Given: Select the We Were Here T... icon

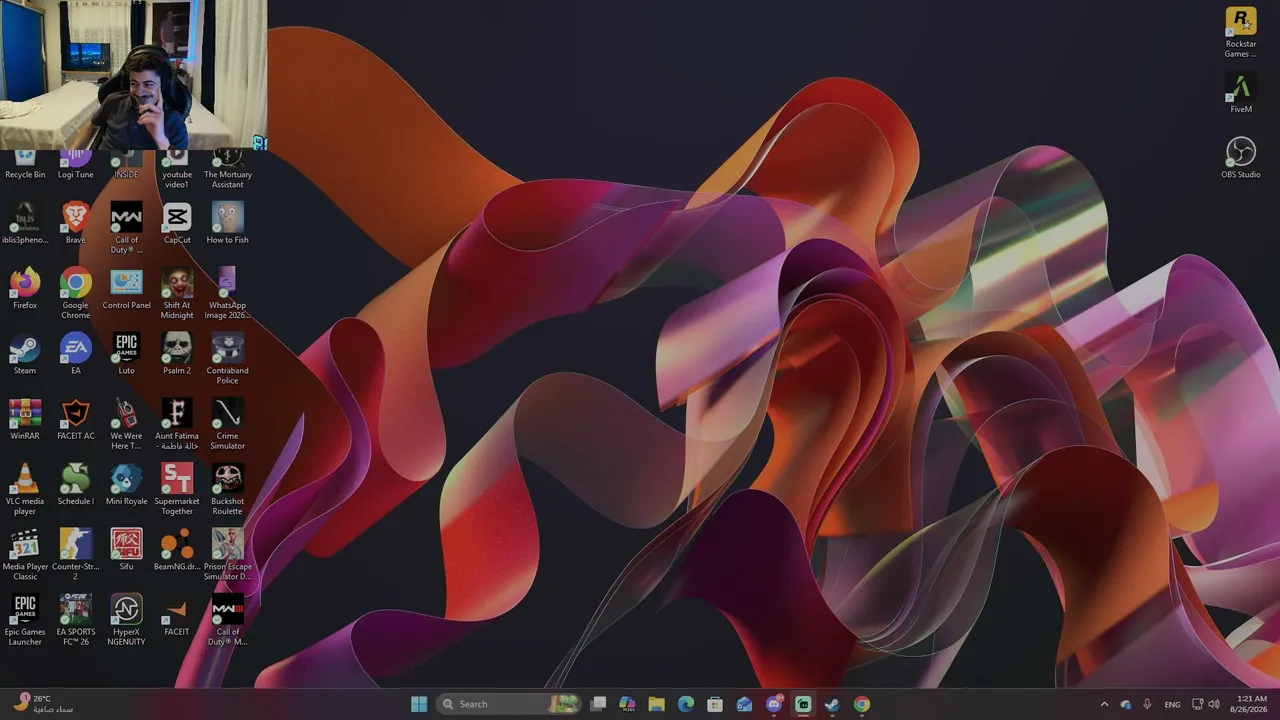Looking at the screenshot, I should [x=126, y=424].
